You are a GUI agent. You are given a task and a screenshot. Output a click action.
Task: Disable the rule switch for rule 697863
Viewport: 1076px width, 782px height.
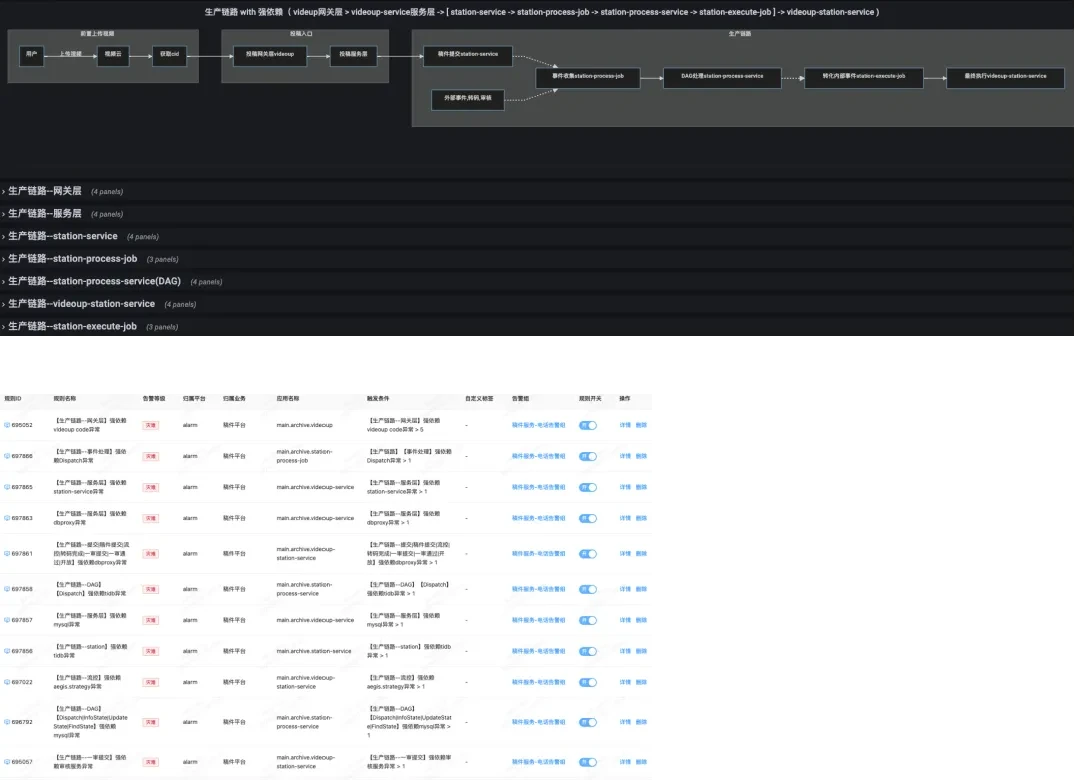(587, 518)
